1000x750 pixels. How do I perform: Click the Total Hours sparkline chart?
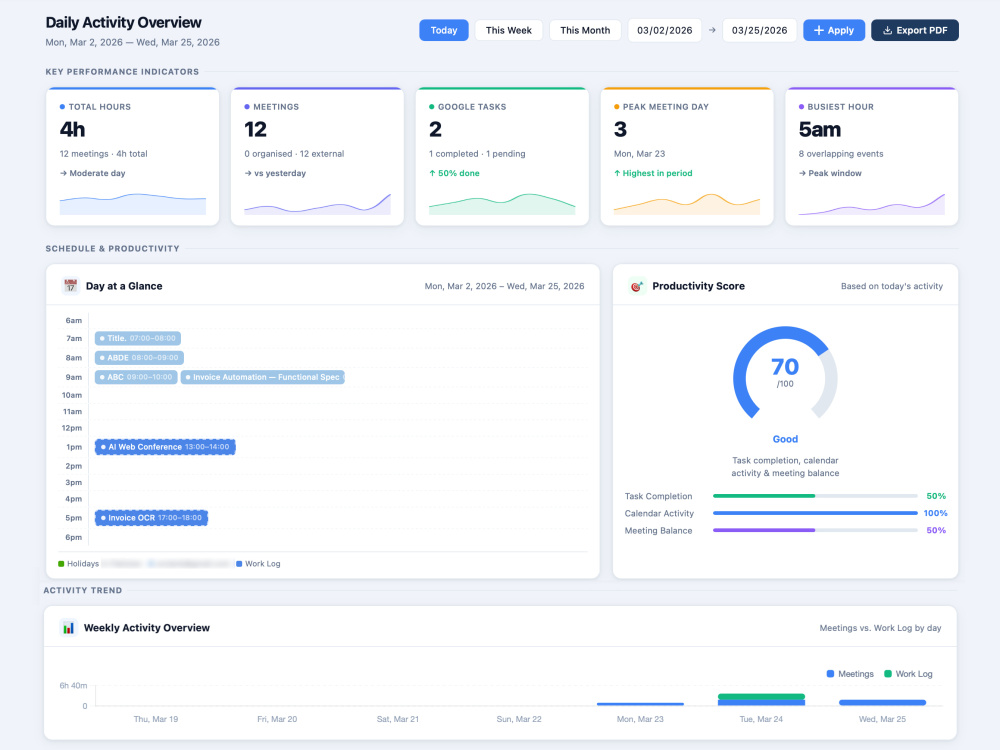point(133,203)
